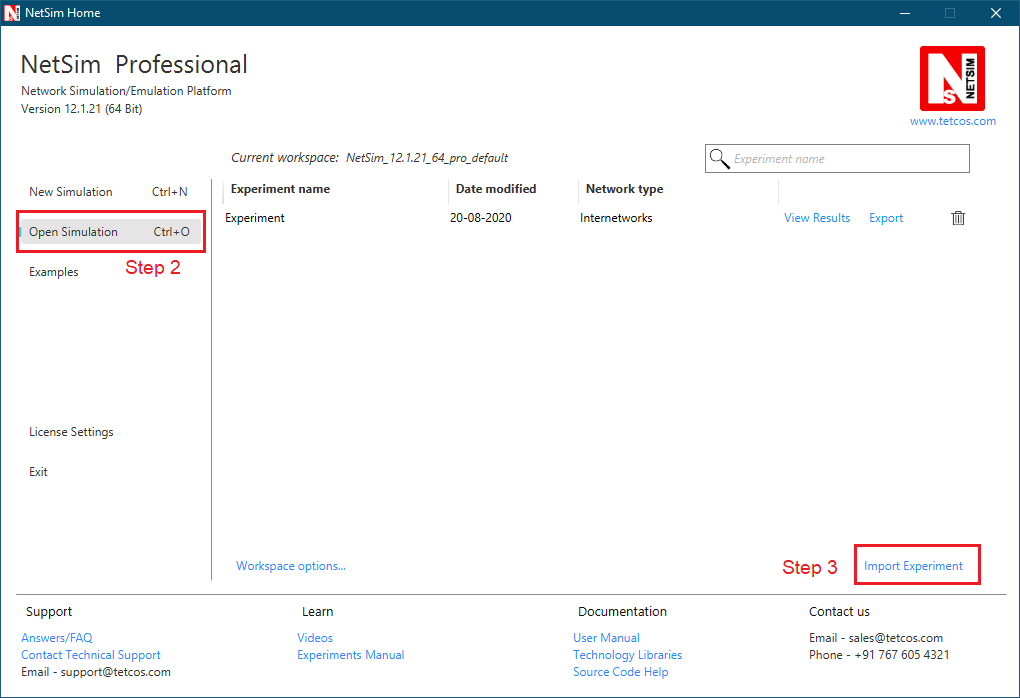Sort by Date modified column header

pos(496,189)
